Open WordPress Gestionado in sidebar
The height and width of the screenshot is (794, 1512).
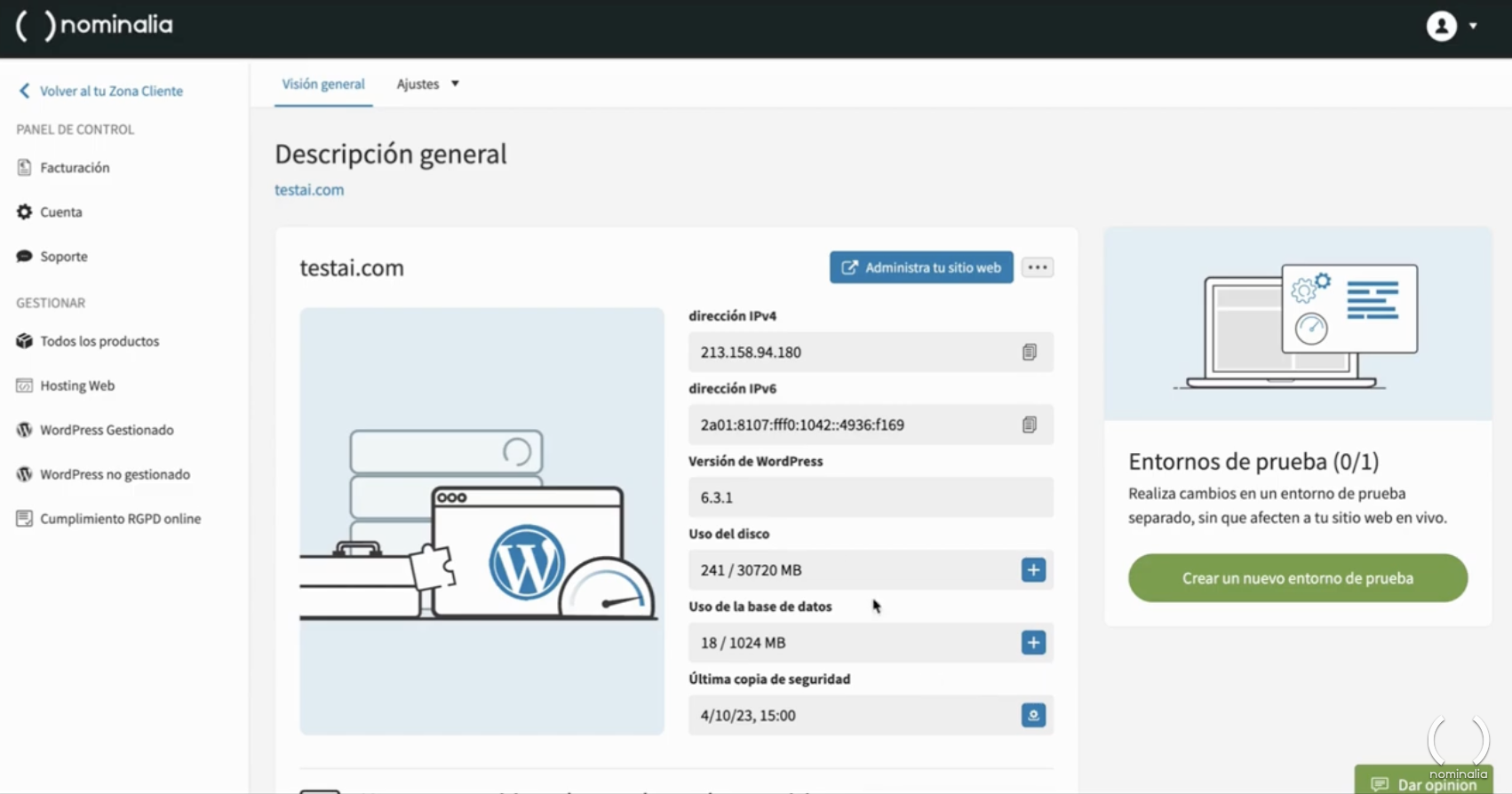point(107,430)
